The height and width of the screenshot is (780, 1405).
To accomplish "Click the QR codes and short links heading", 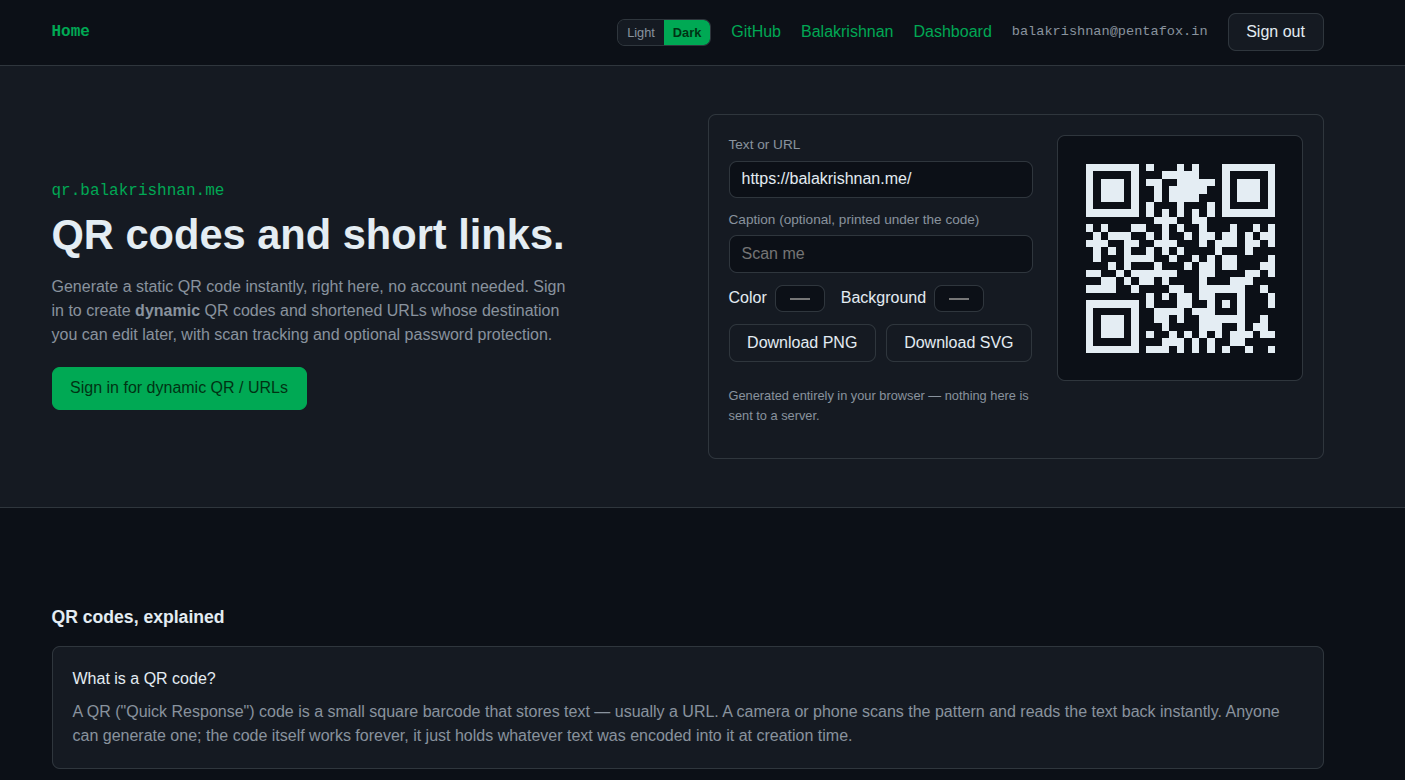I will [x=308, y=235].
